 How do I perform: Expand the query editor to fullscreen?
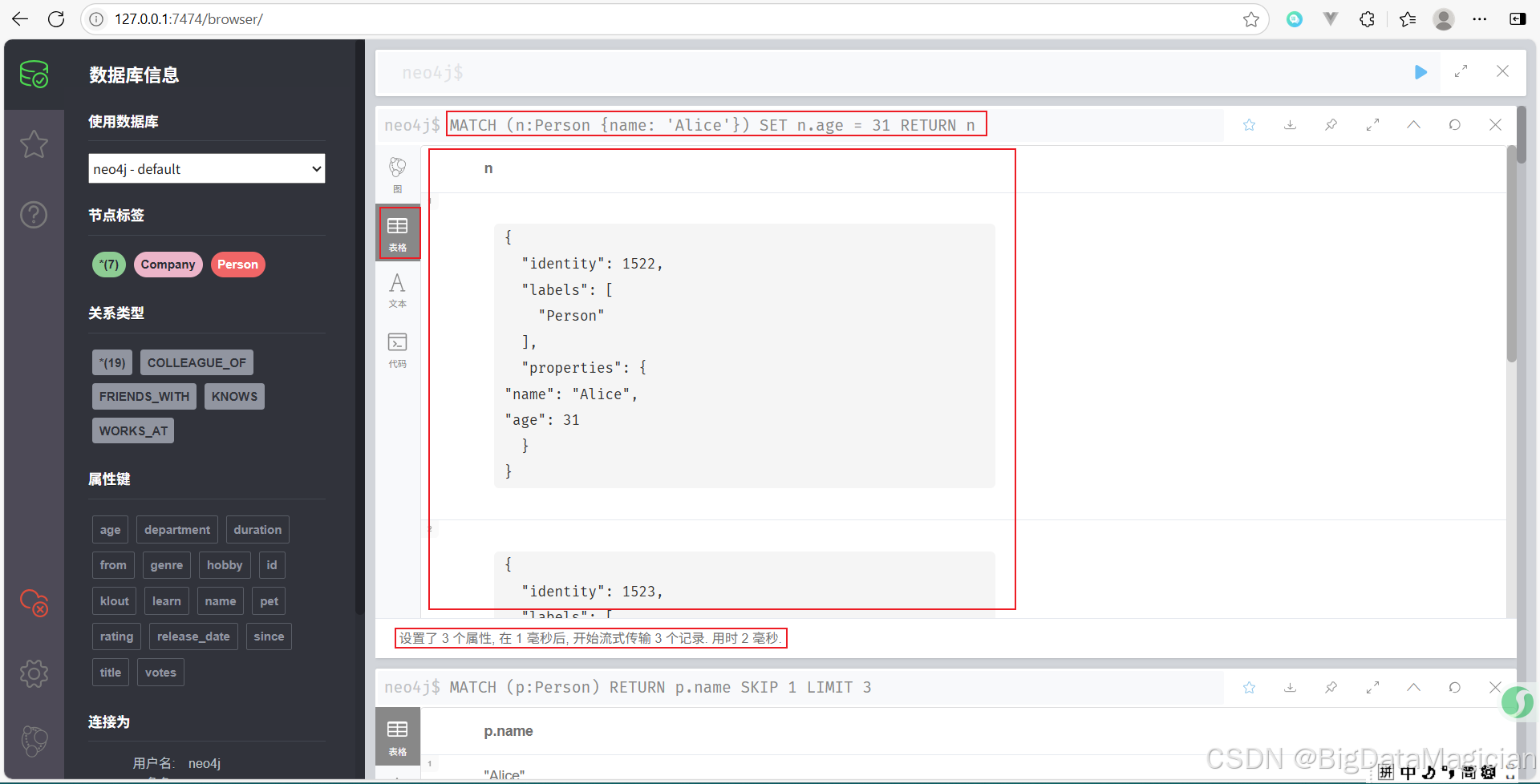click(x=1461, y=71)
